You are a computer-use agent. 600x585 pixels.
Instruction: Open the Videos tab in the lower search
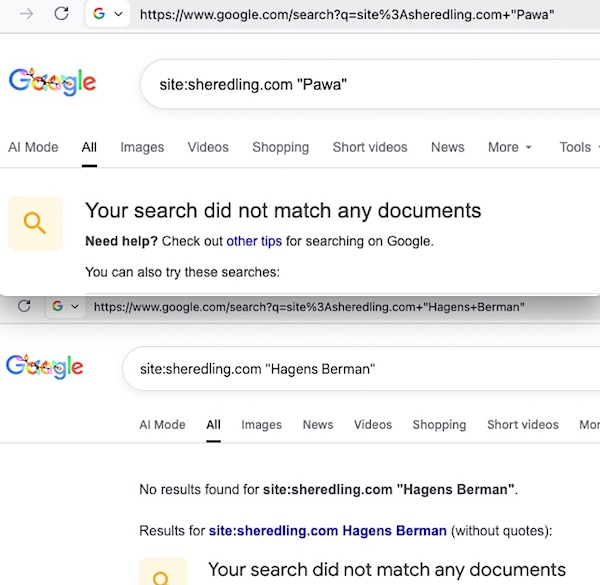(373, 424)
